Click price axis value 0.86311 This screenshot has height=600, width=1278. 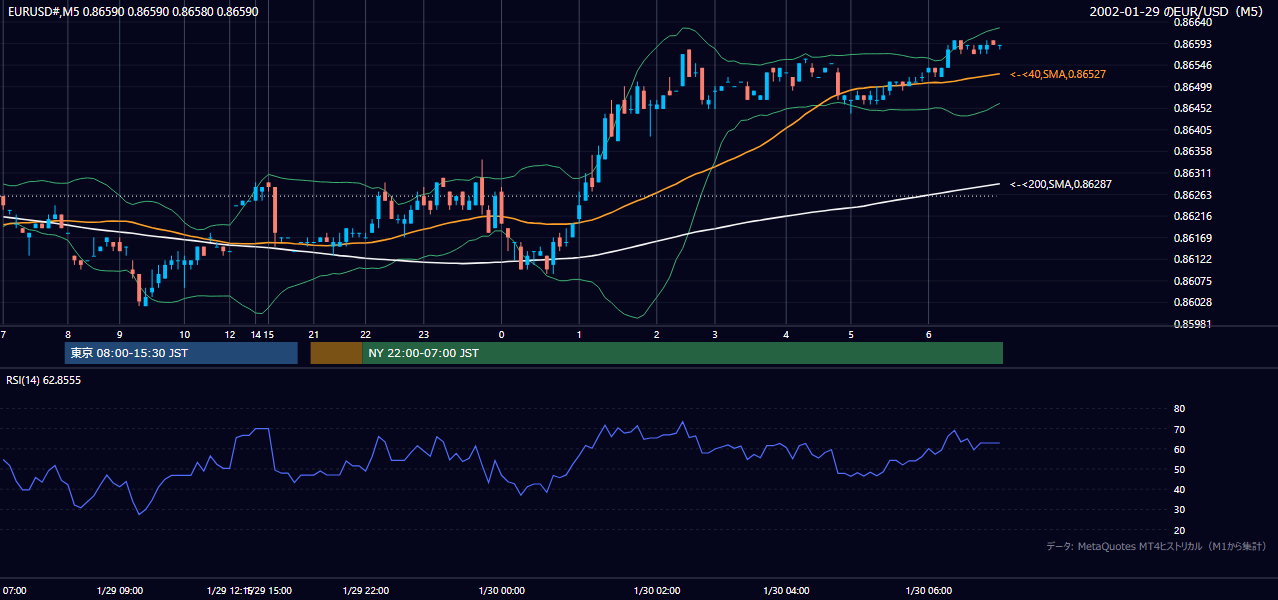pos(1191,173)
